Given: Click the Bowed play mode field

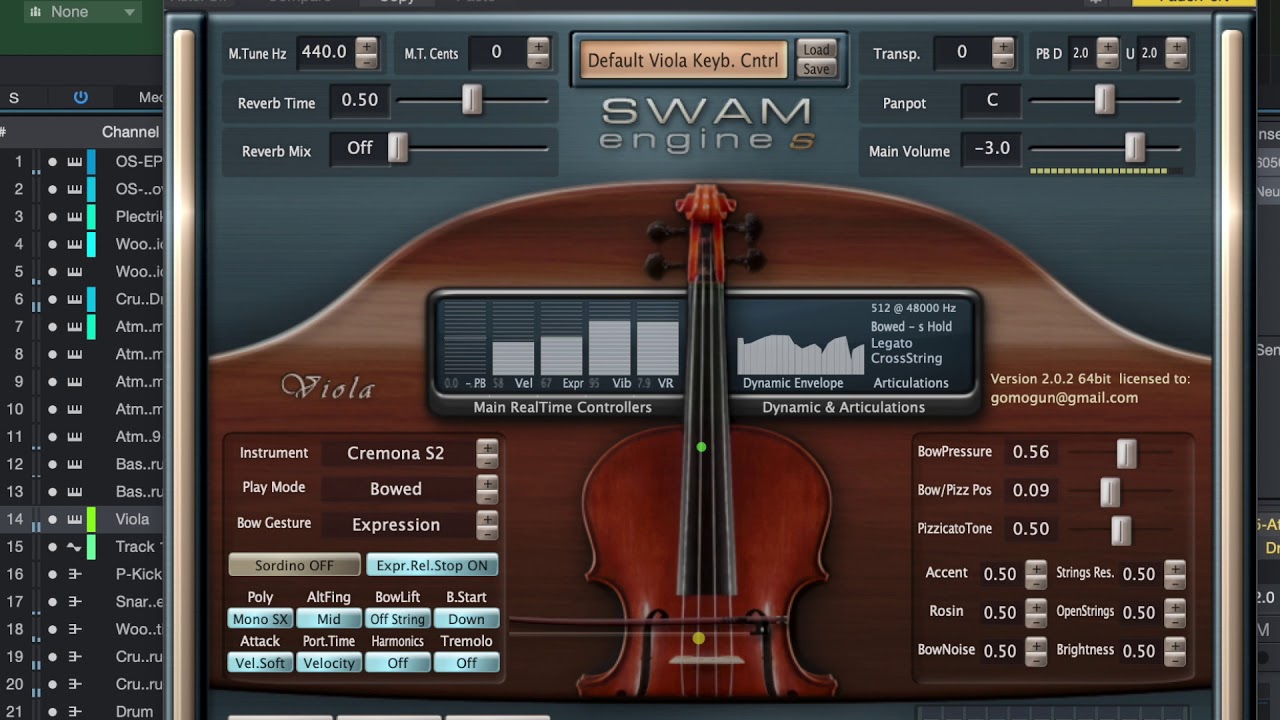Looking at the screenshot, I should tap(396, 489).
